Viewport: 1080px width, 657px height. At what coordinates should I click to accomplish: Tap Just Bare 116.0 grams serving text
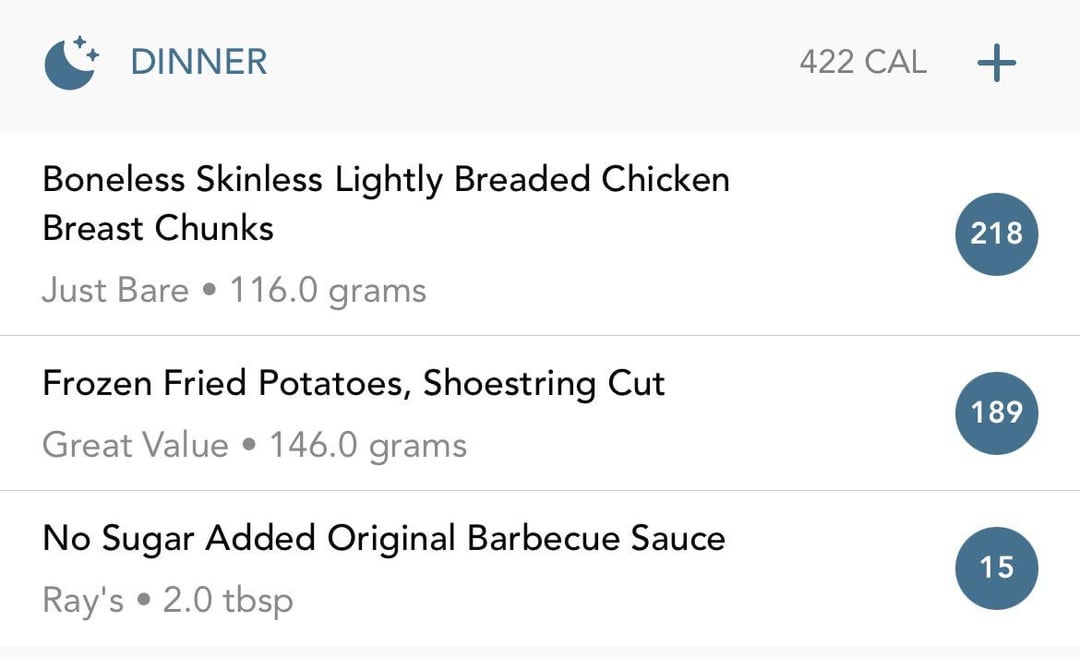click(x=234, y=291)
